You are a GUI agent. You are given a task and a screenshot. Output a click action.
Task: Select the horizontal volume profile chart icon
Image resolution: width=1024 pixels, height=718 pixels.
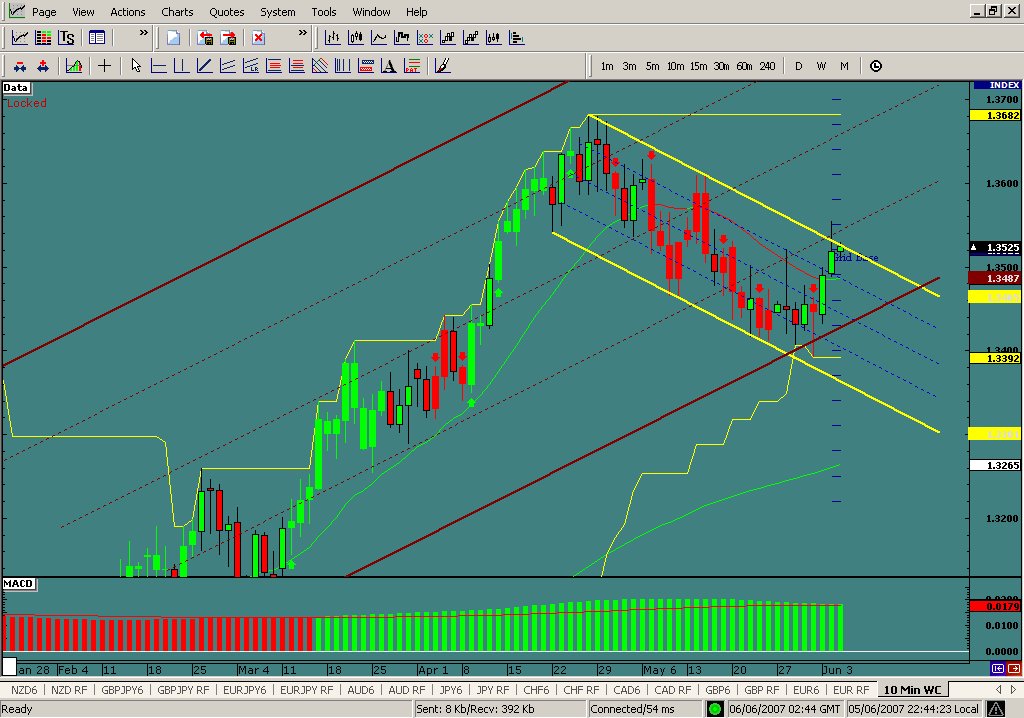(x=517, y=38)
